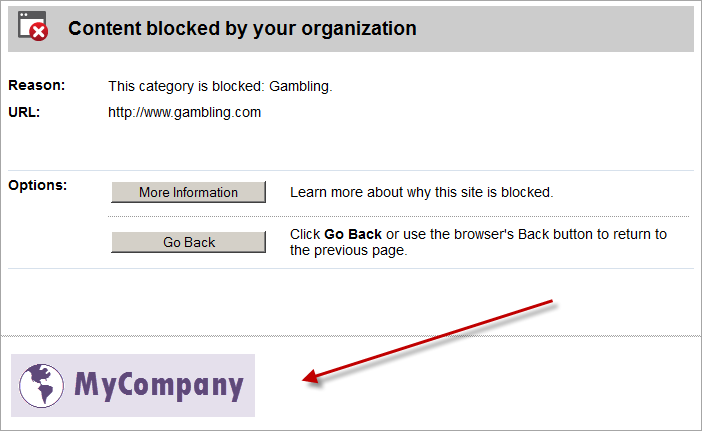Image resolution: width=702 pixels, height=431 pixels.
Task: Click the blocked page icon with red X
Action: 33,26
